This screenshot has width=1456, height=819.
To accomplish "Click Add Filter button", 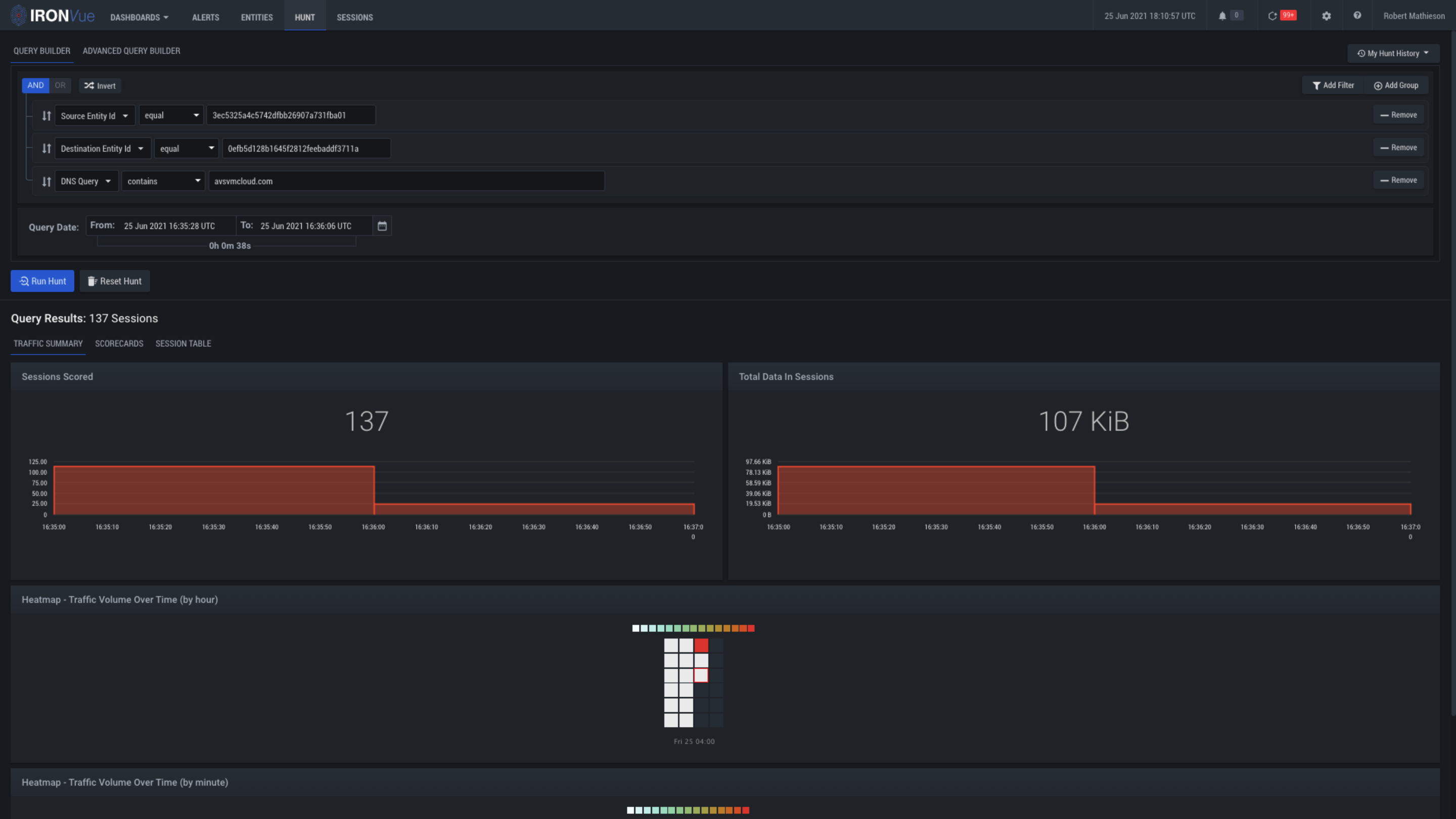I will [1333, 85].
